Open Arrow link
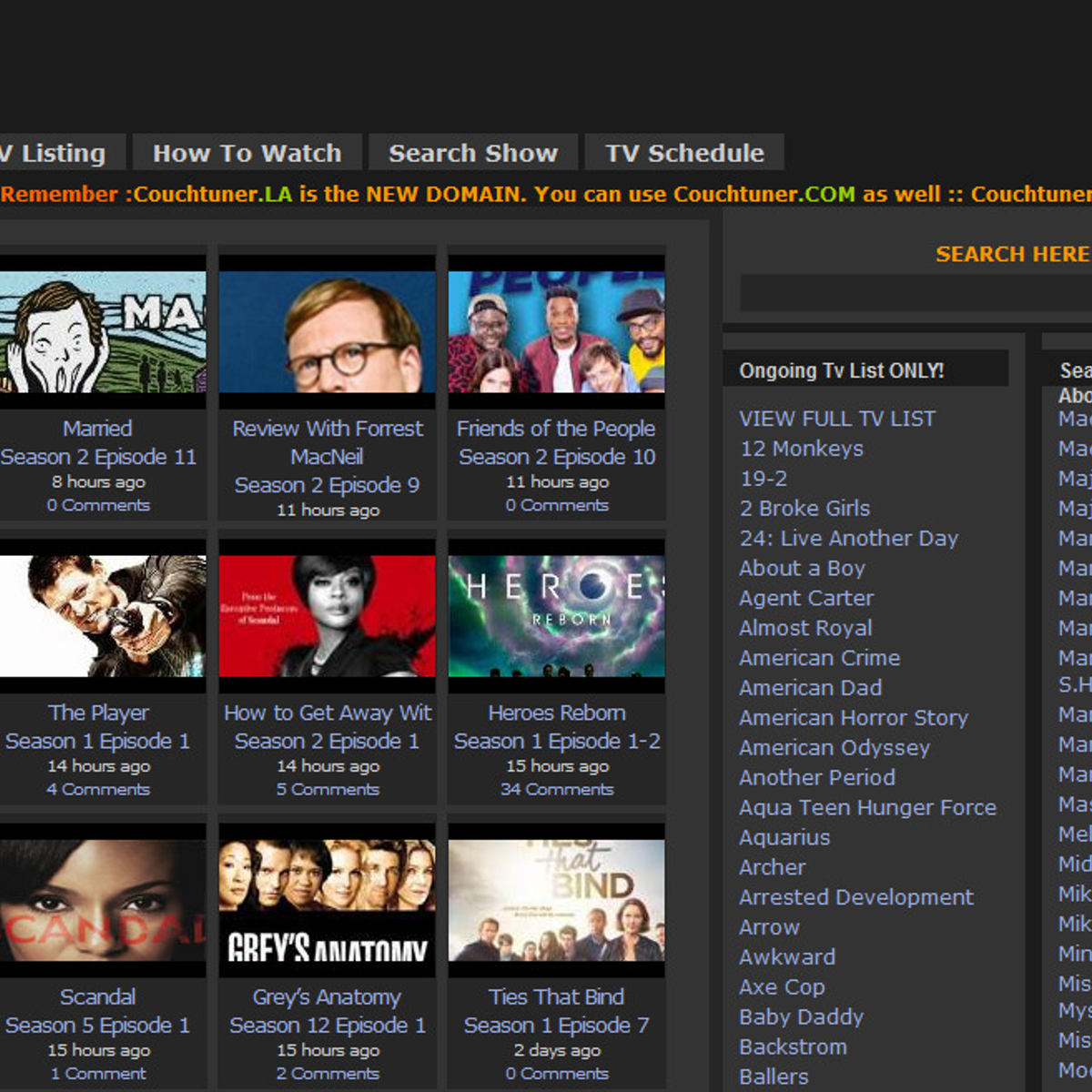Viewport: 1092px width, 1092px height. (x=769, y=927)
